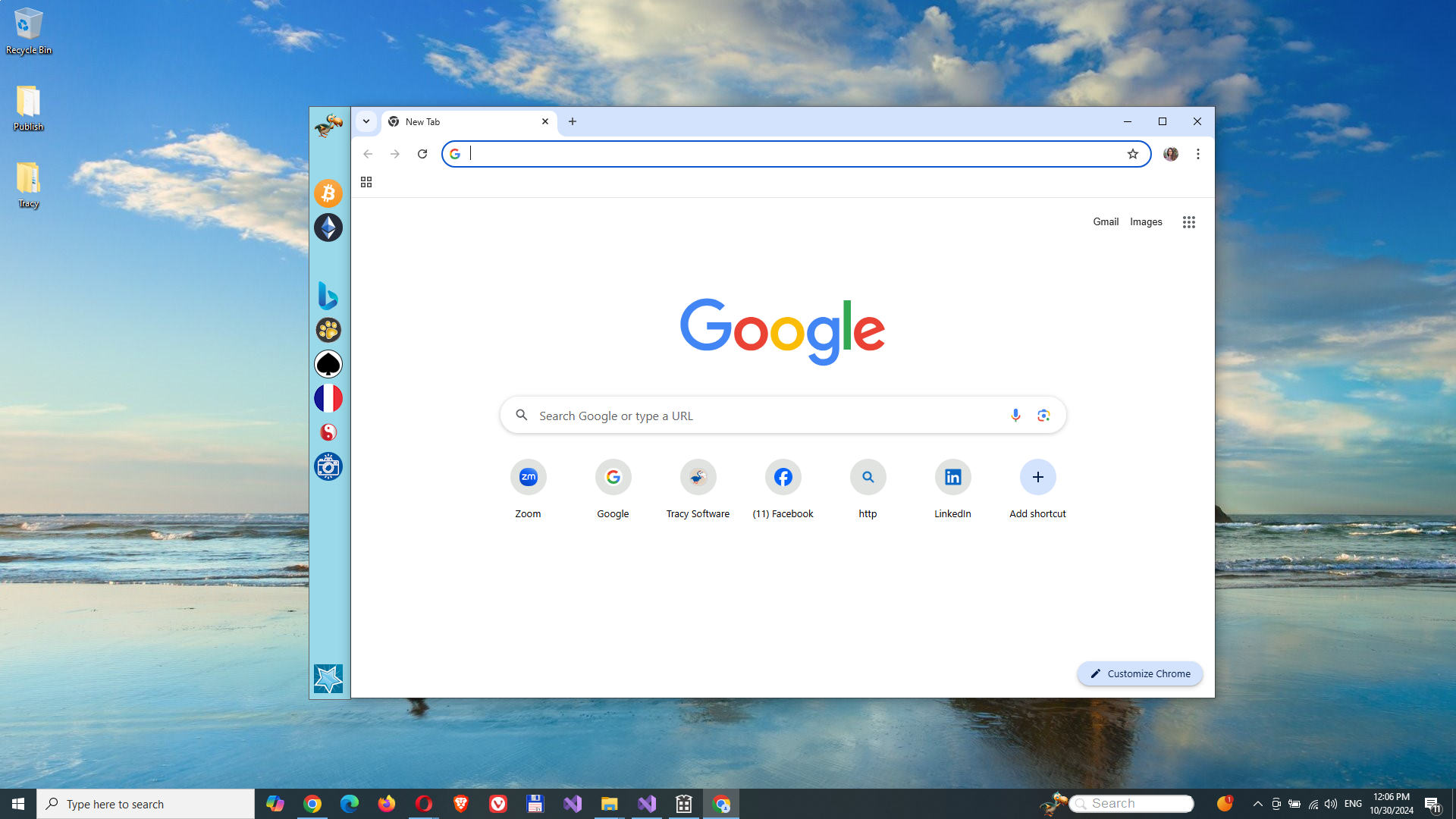1456x819 pixels.
Task: Click the Customize Chrome button
Action: click(x=1140, y=673)
